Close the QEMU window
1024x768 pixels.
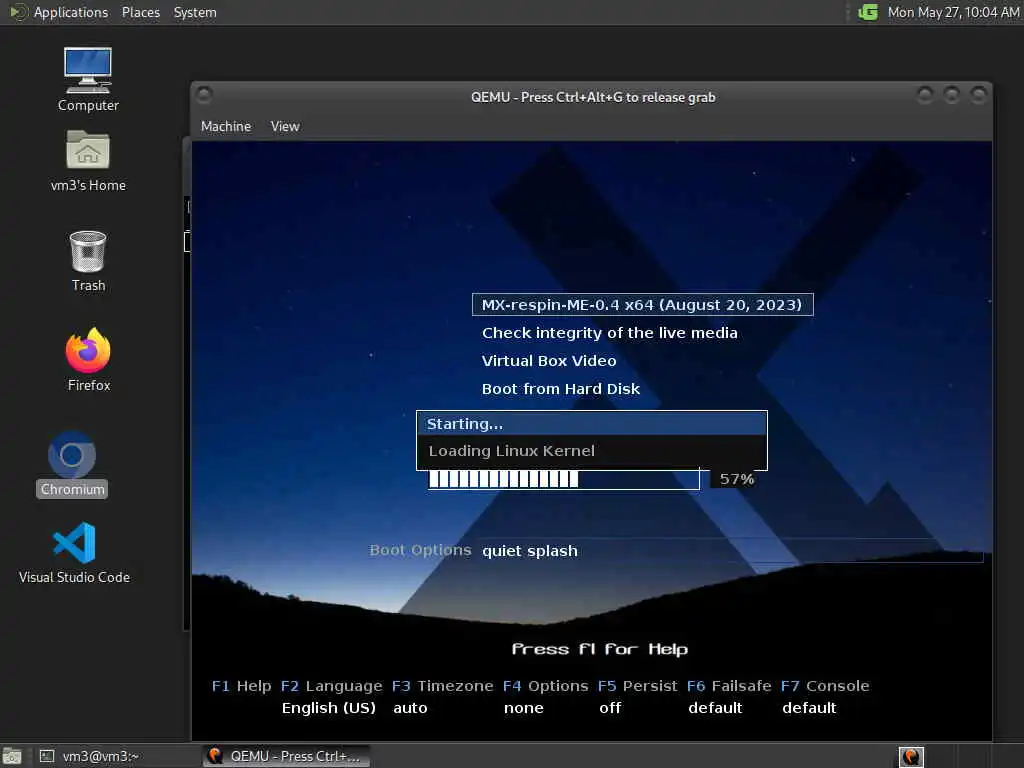[x=978, y=95]
